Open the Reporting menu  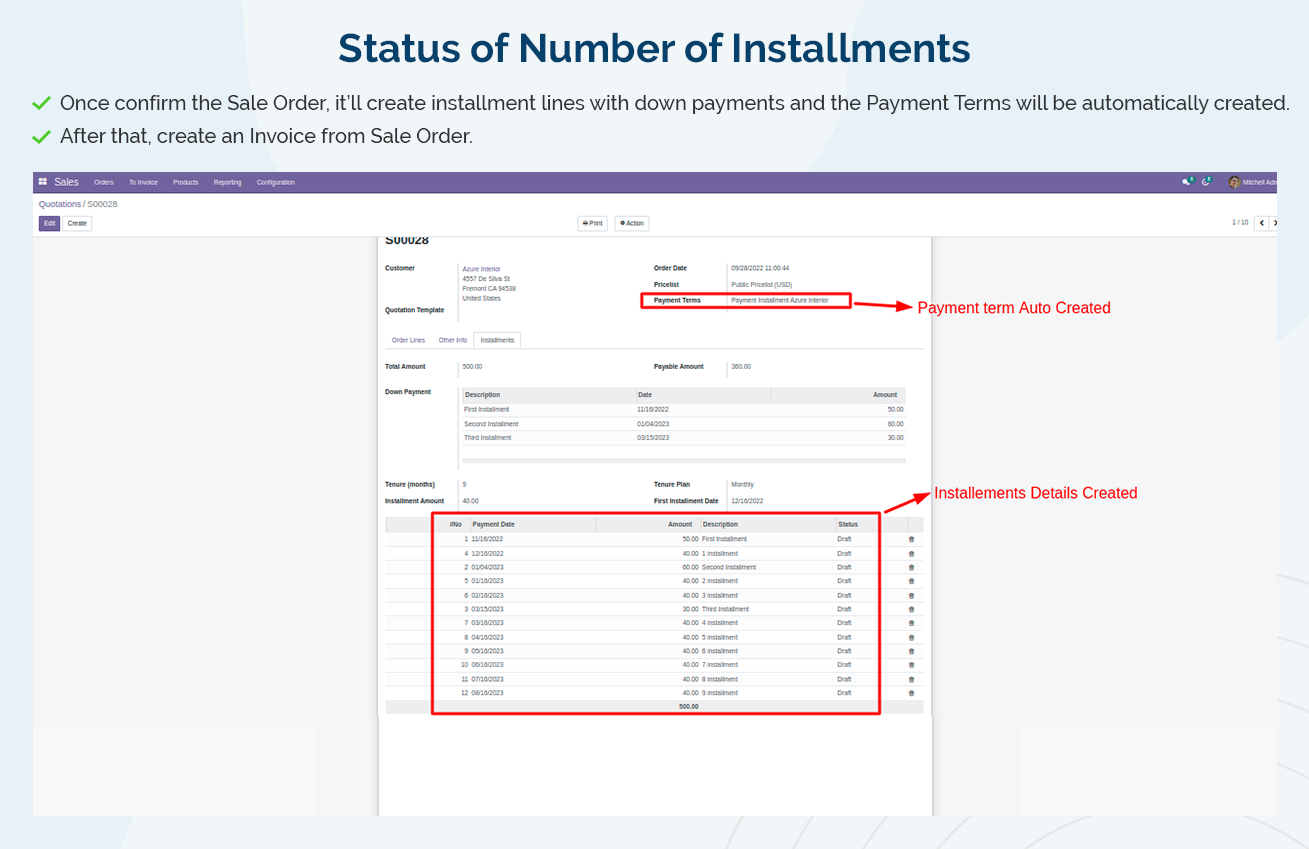pos(227,182)
